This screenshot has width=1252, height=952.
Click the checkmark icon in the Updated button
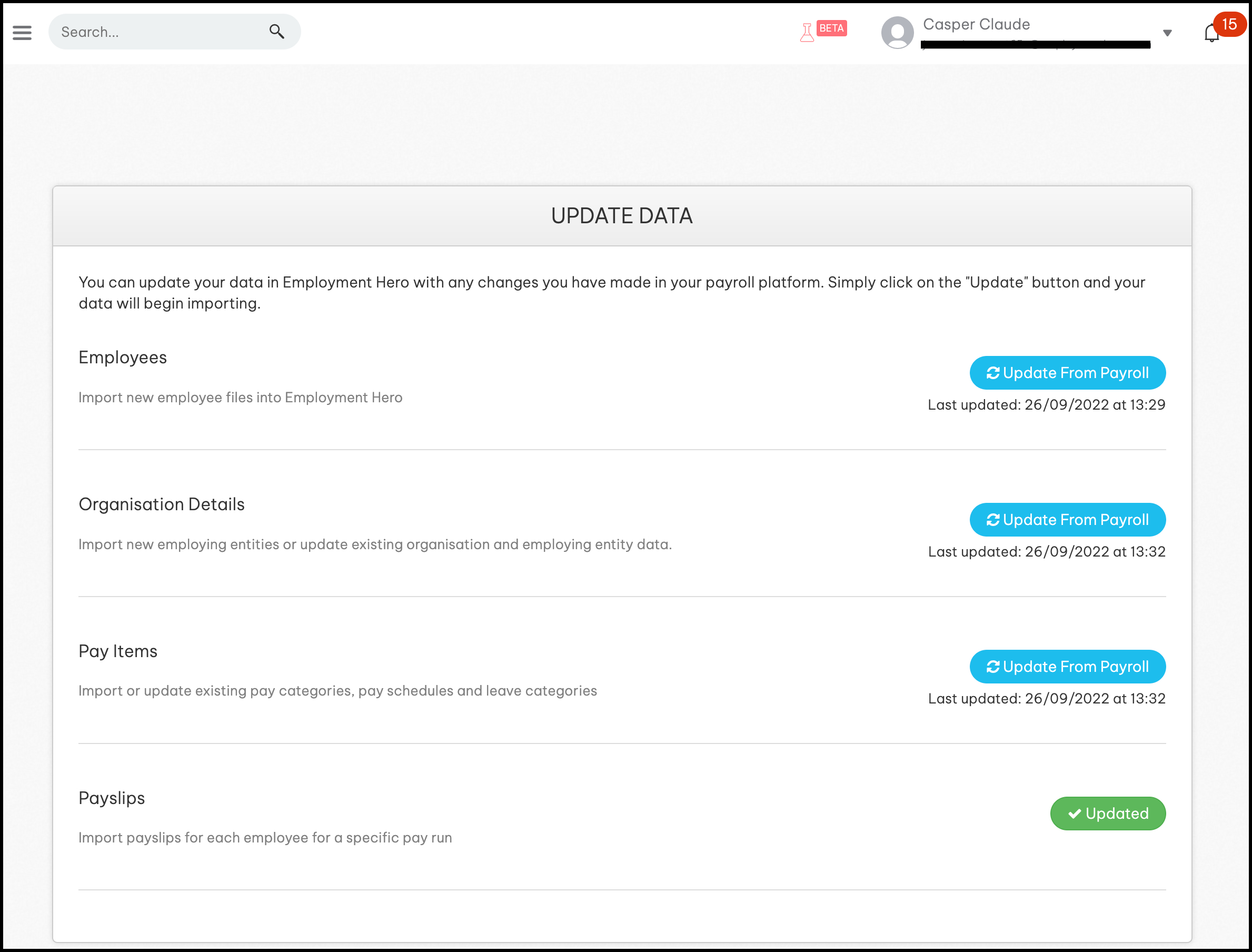1074,813
